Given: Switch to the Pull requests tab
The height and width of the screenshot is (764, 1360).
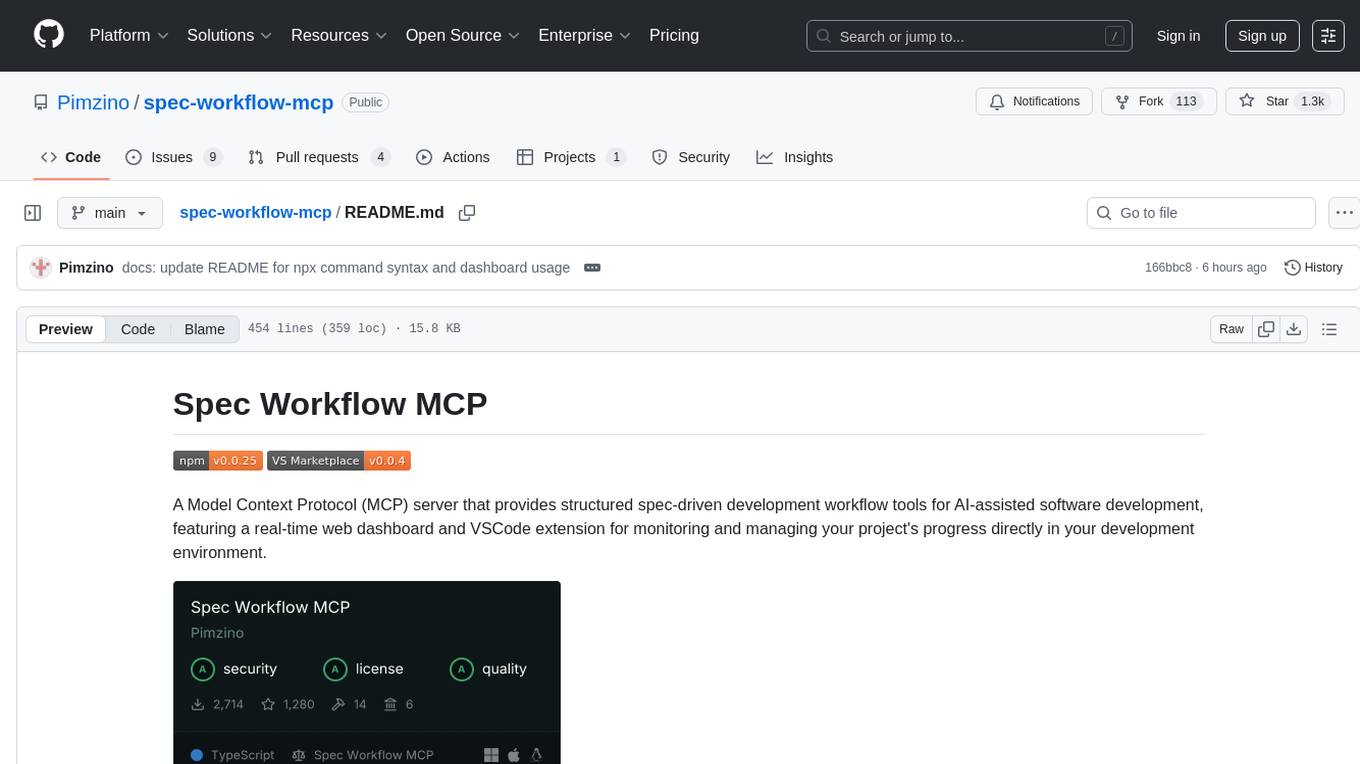Looking at the screenshot, I should coord(318,157).
